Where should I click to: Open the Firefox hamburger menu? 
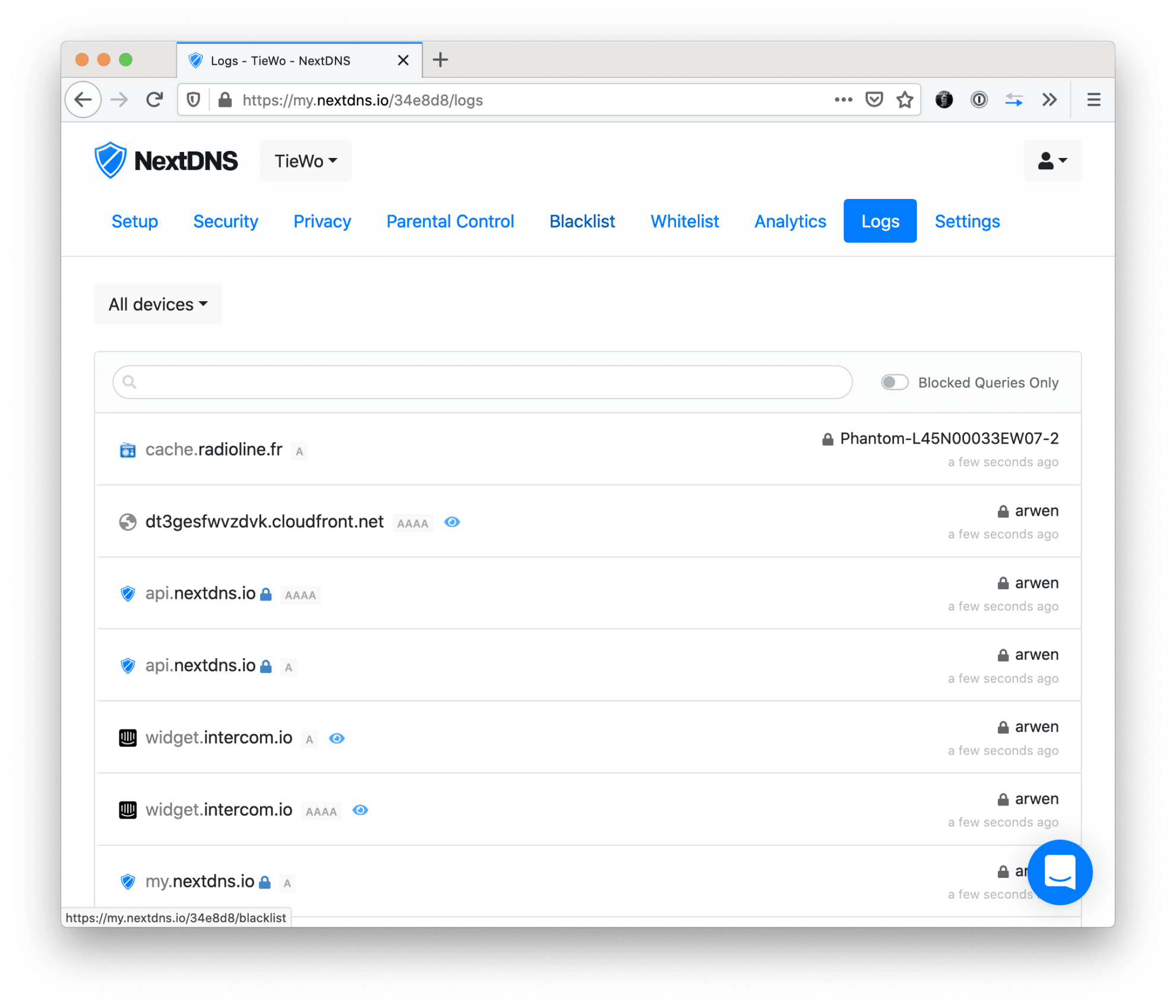1093,100
